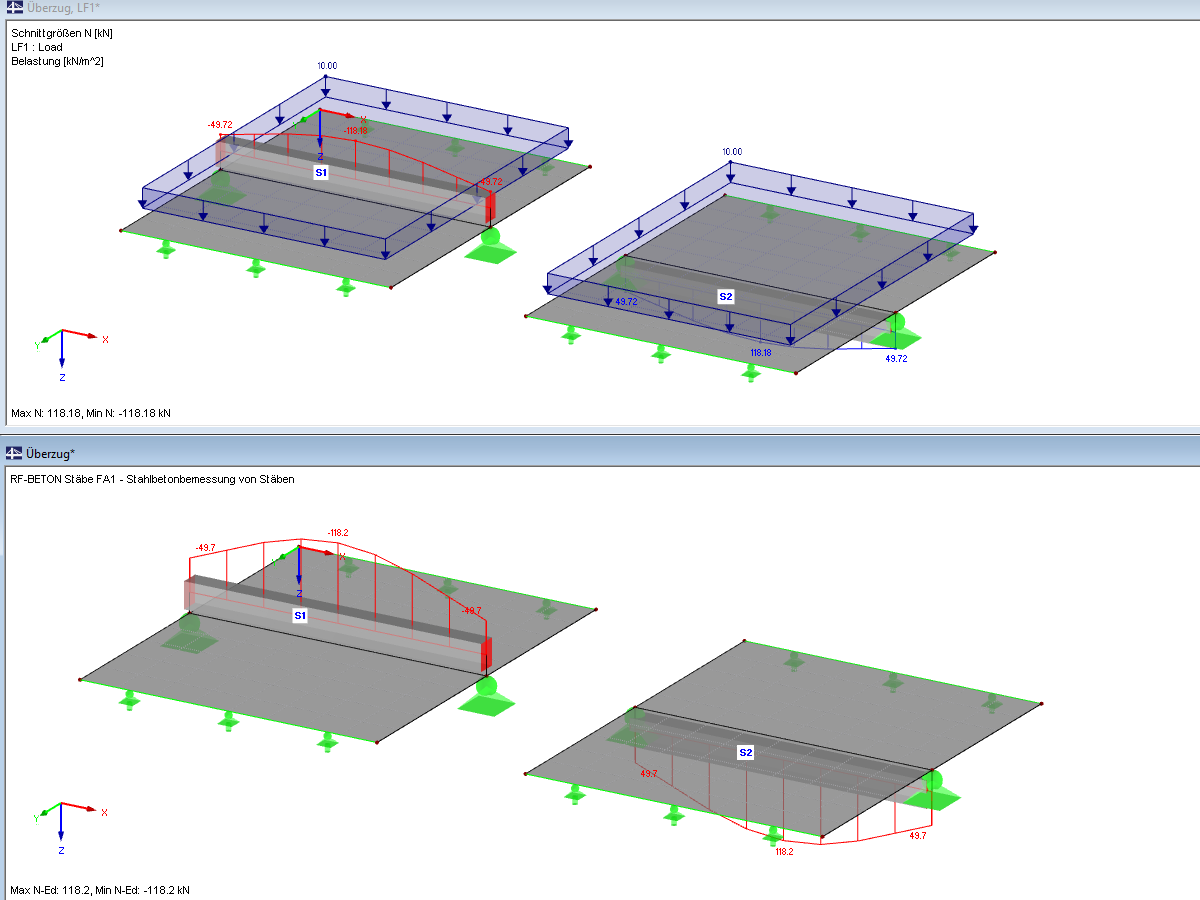Click the 10.00 load value above the left slab
The image size is (1200, 900).
[328, 66]
